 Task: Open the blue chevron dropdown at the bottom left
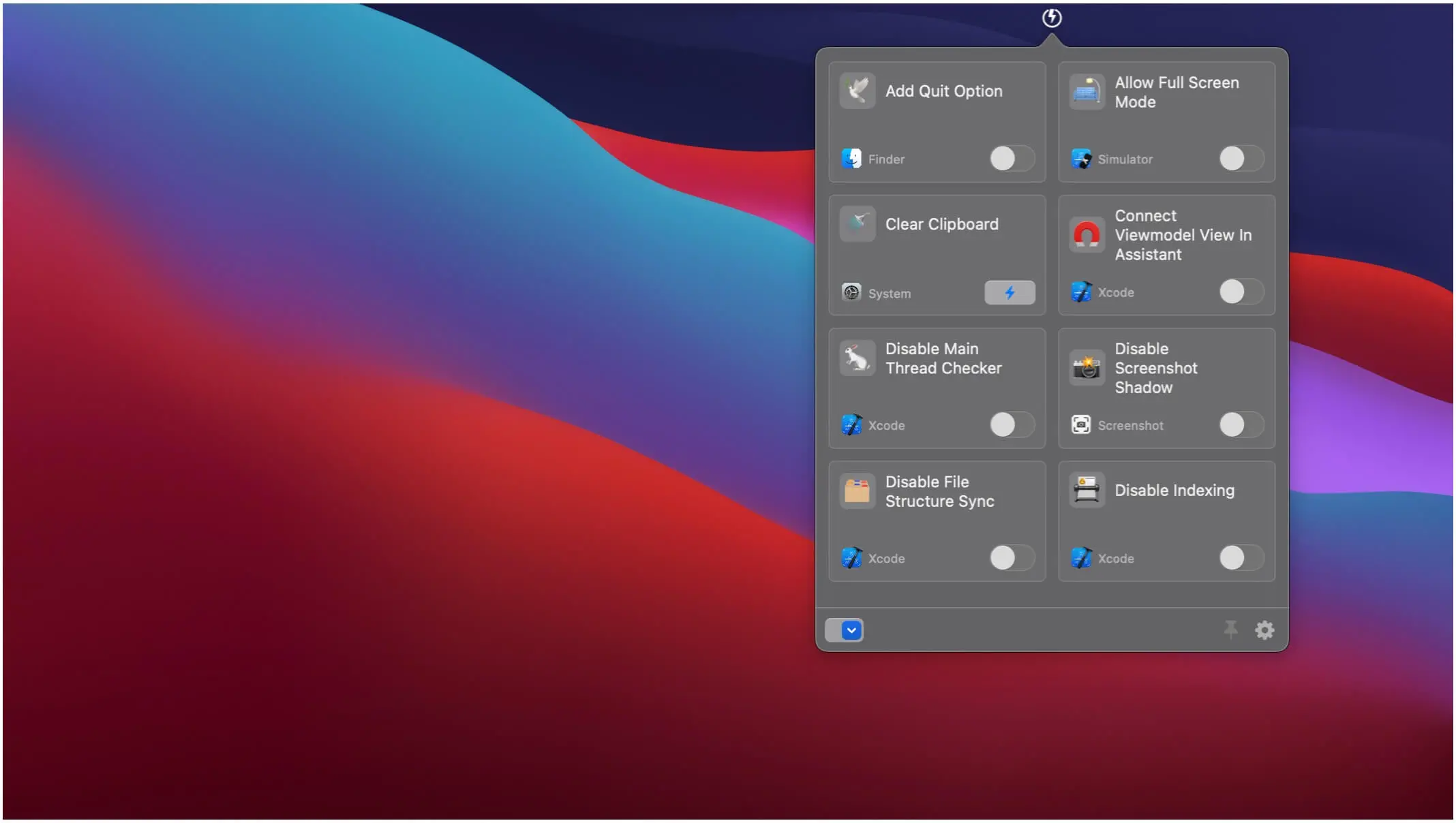[x=851, y=630]
